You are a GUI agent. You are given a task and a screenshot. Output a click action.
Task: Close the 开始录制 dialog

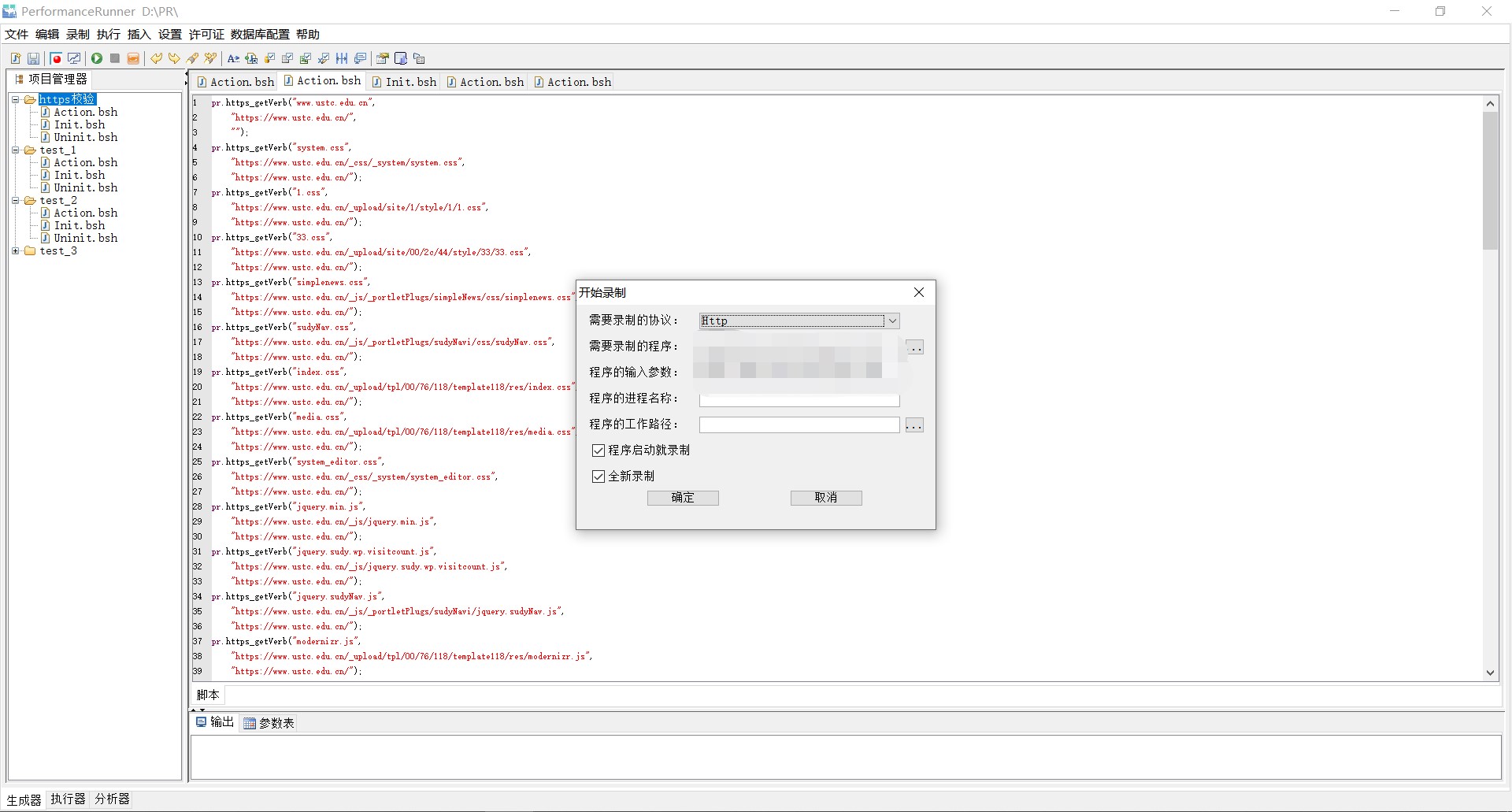pyautogui.click(x=919, y=292)
